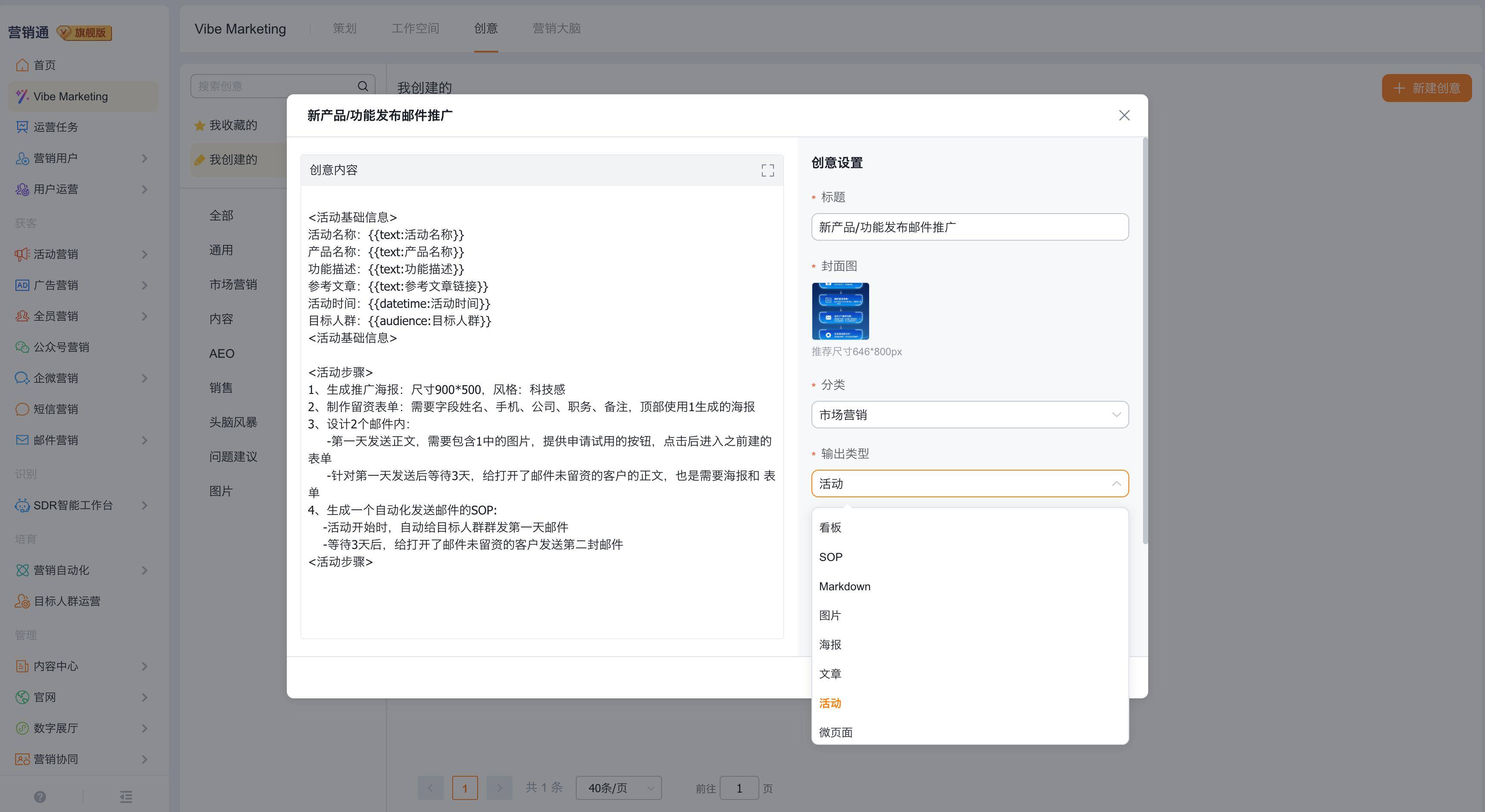Viewport: 1485px width, 812px height.
Task: Select SOP from output type list
Action: 830,557
